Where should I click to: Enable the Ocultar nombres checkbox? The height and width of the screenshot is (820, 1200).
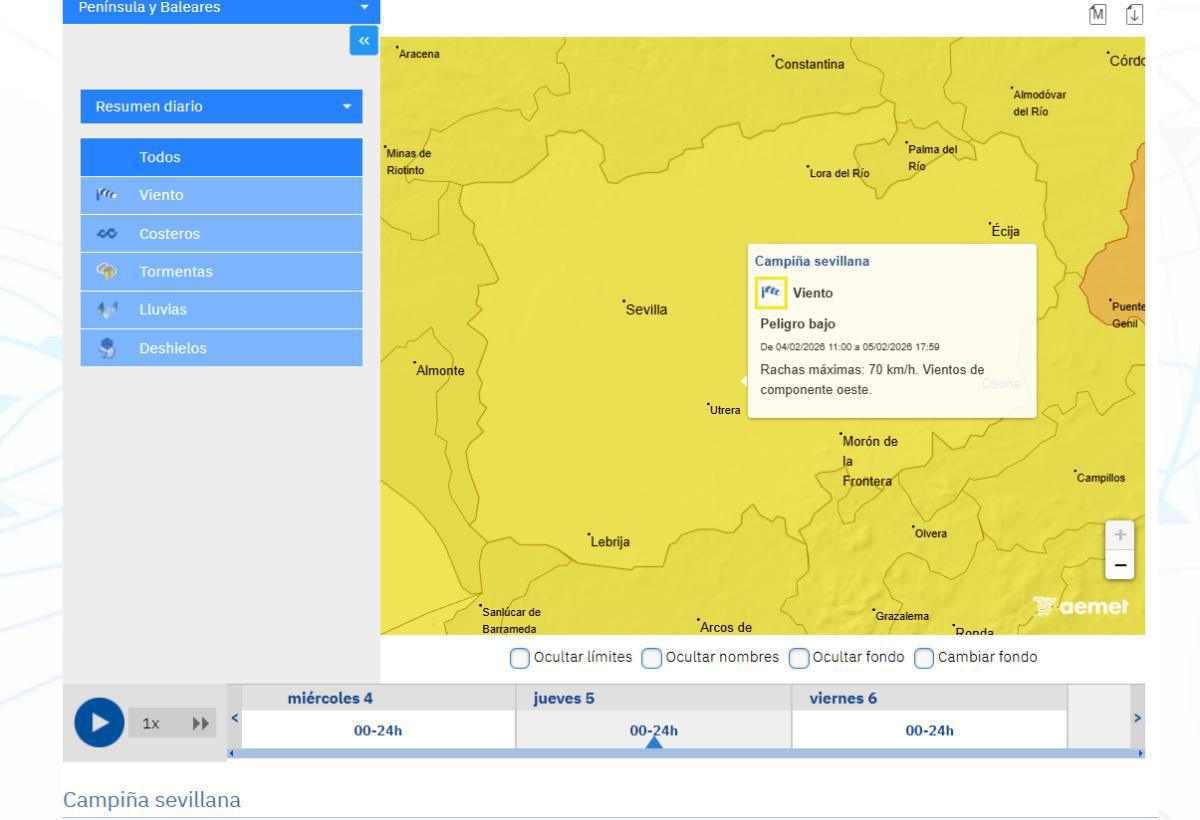coord(651,658)
